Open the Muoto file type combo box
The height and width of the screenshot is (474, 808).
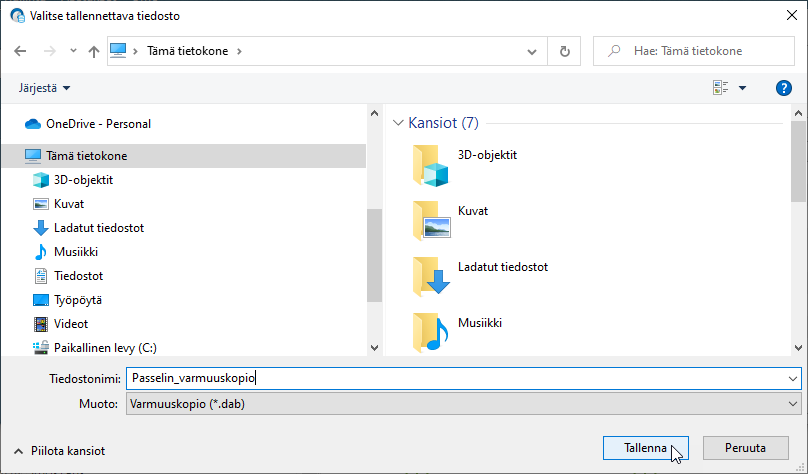click(464, 404)
